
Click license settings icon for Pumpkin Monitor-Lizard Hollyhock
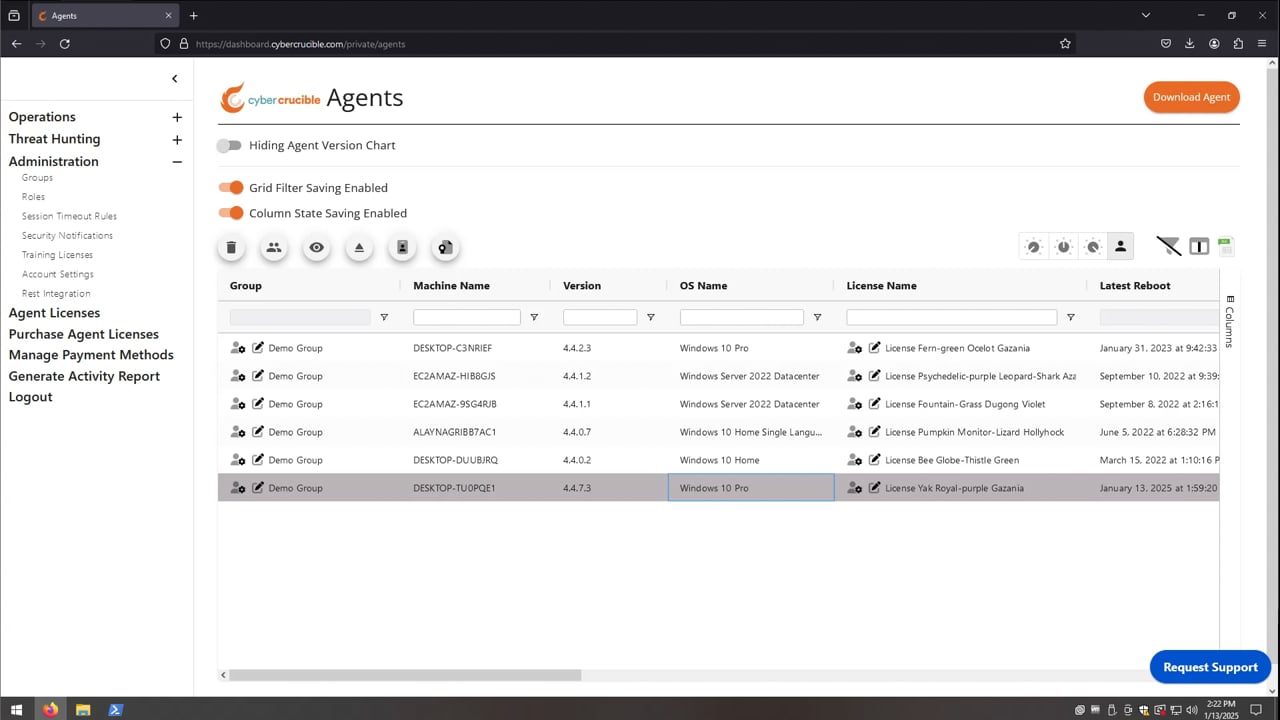click(x=855, y=432)
